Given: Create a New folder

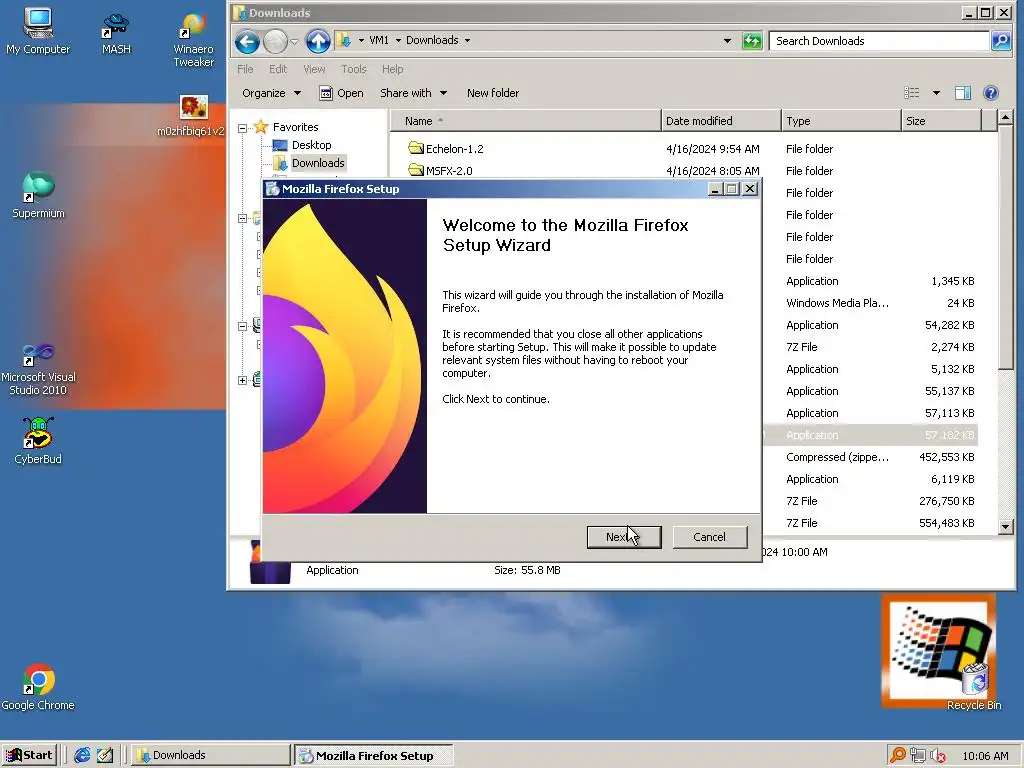Looking at the screenshot, I should pos(492,93).
